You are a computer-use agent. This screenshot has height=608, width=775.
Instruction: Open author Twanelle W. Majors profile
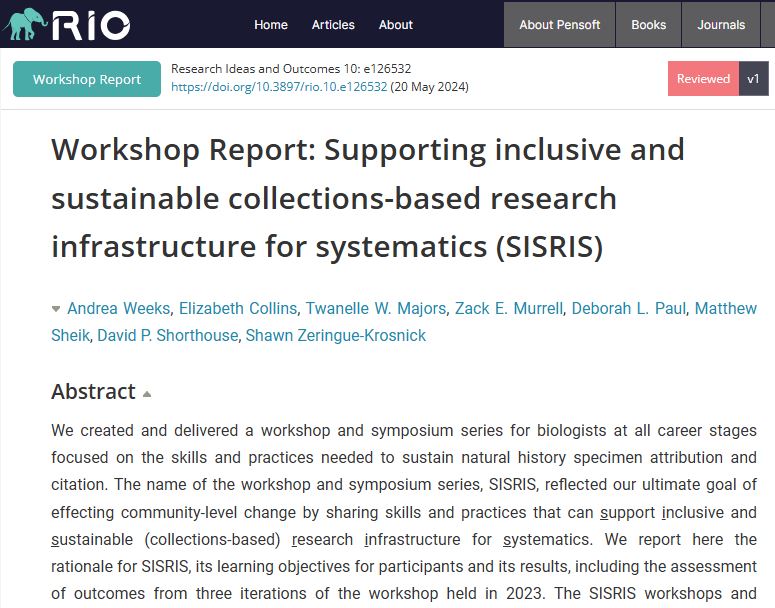click(376, 308)
